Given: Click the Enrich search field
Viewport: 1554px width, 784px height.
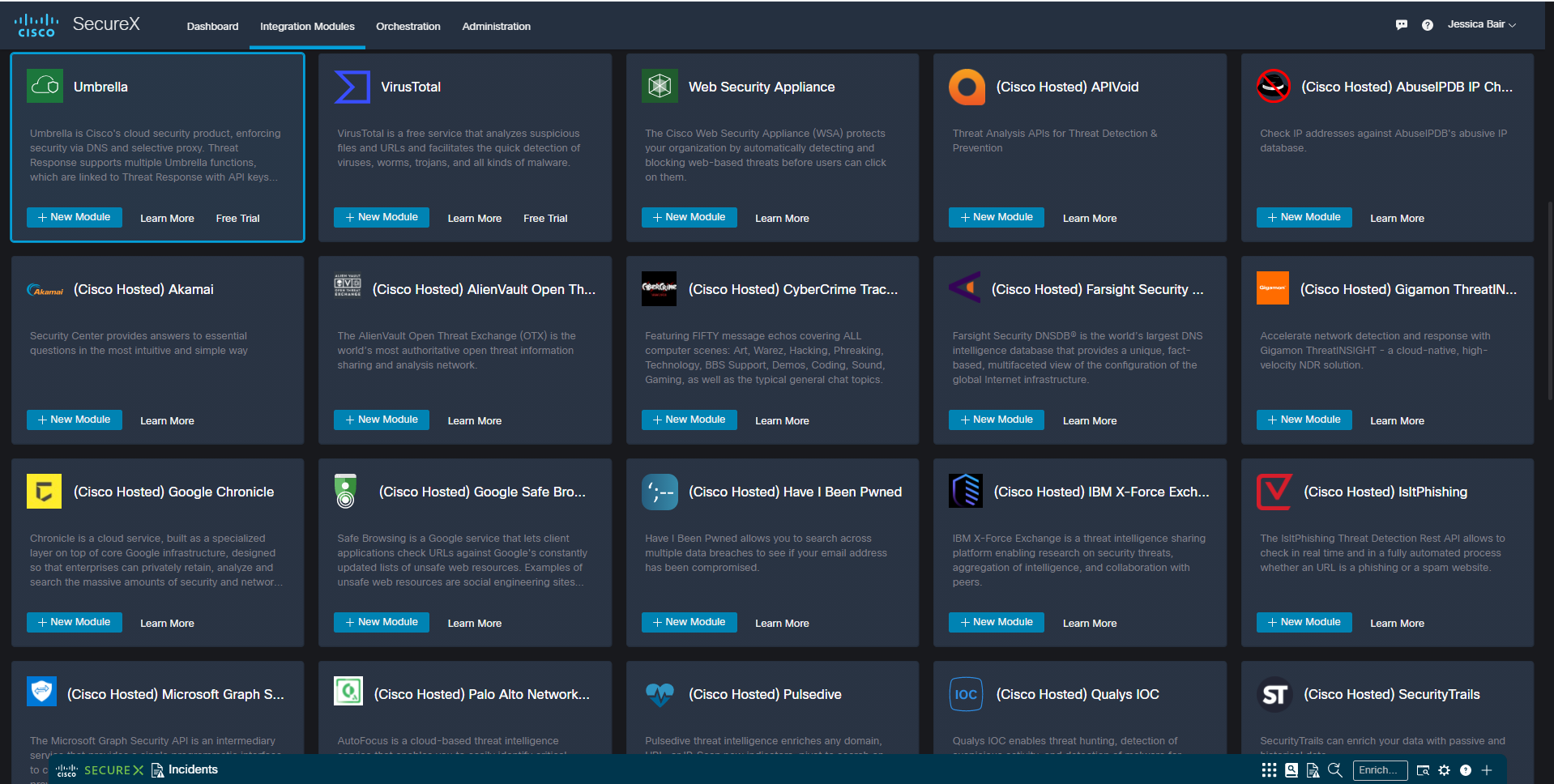Looking at the screenshot, I should click(x=1379, y=770).
